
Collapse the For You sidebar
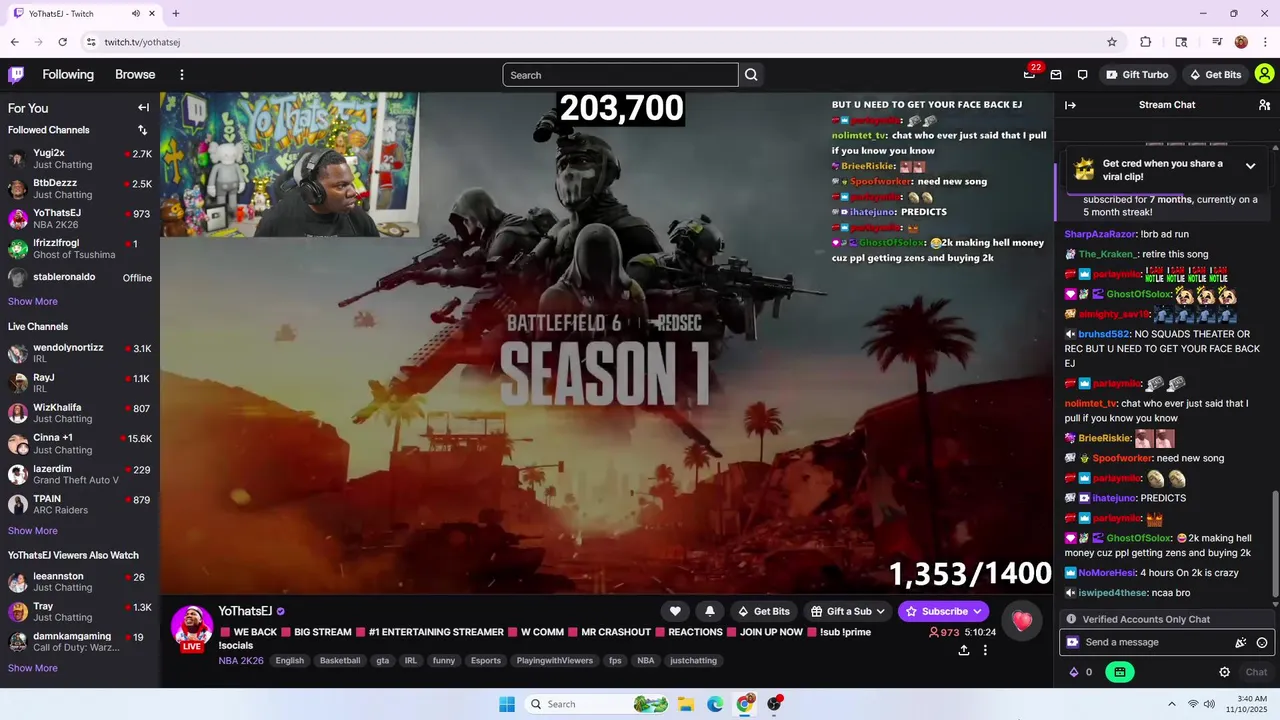[143, 108]
